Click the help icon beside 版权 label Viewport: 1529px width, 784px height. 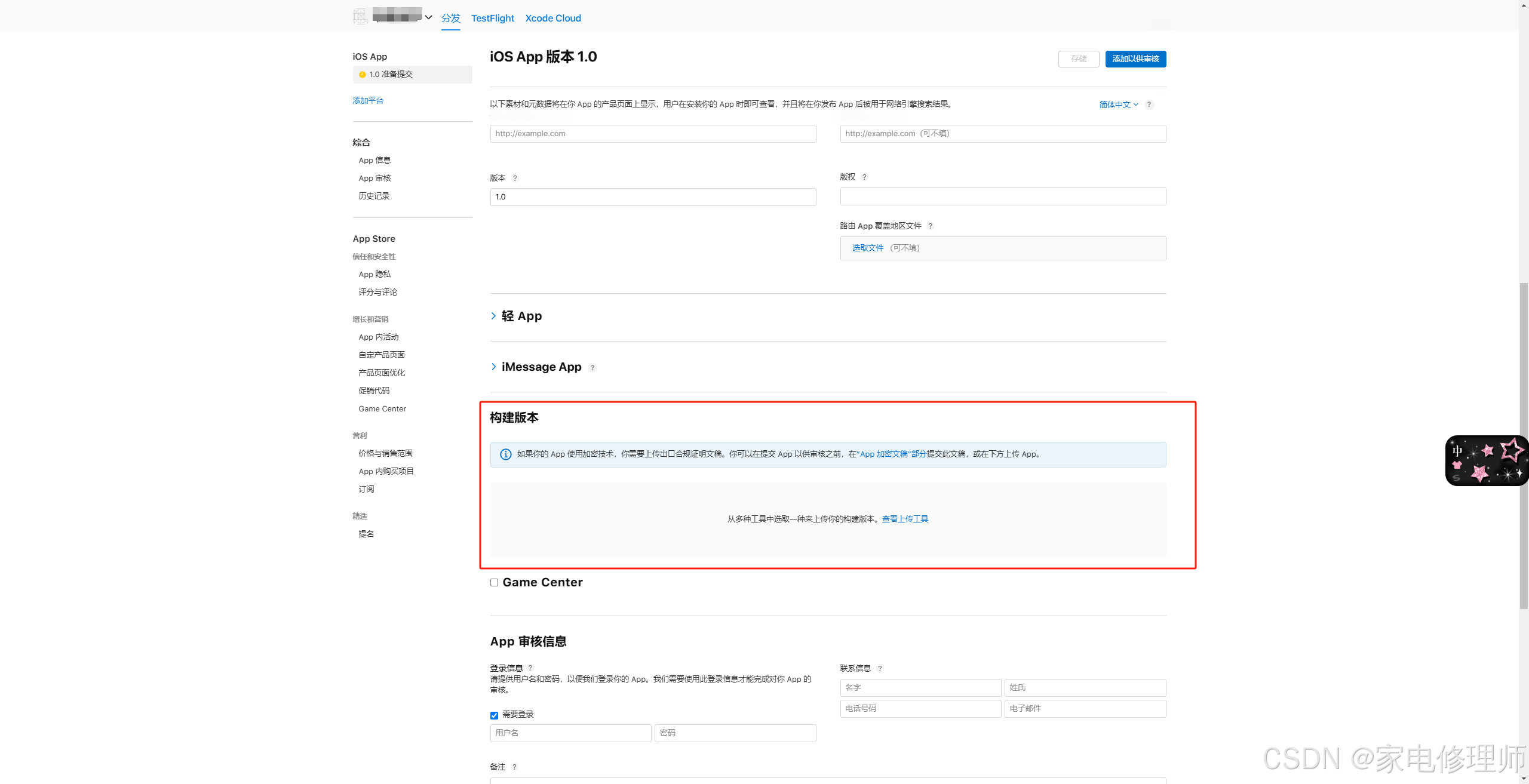point(864,177)
